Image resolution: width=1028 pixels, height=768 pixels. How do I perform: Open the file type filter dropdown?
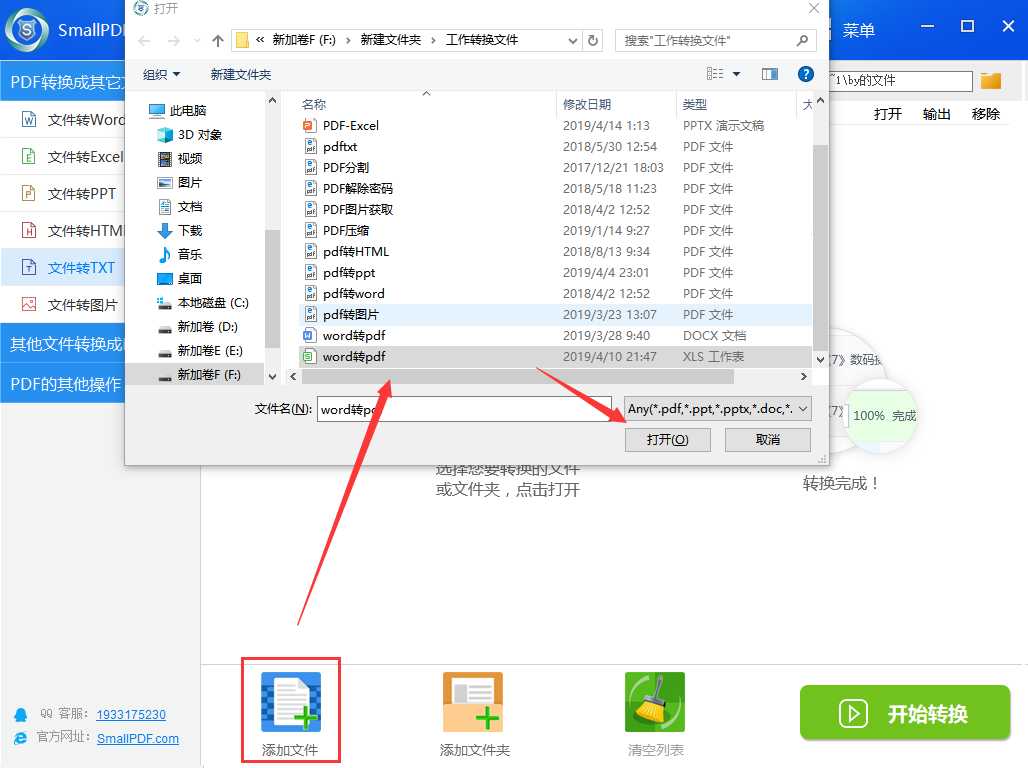718,409
